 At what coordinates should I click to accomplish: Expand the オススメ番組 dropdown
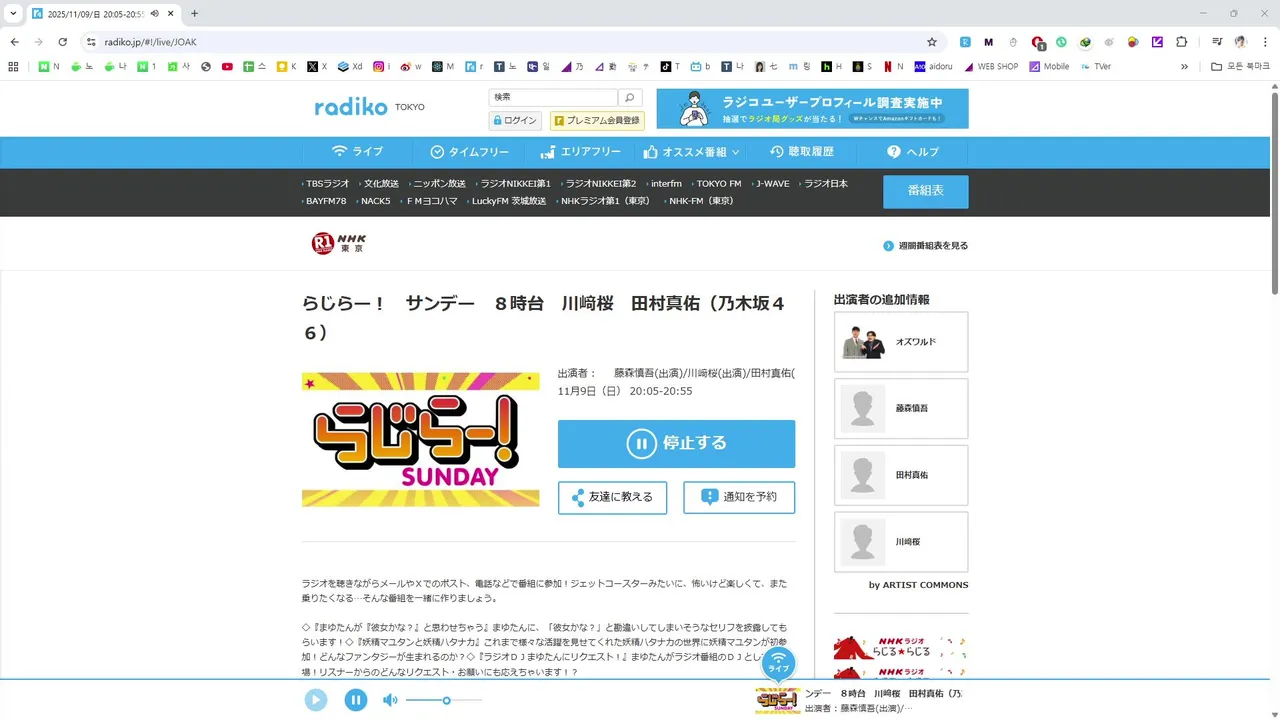click(x=692, y=152)
